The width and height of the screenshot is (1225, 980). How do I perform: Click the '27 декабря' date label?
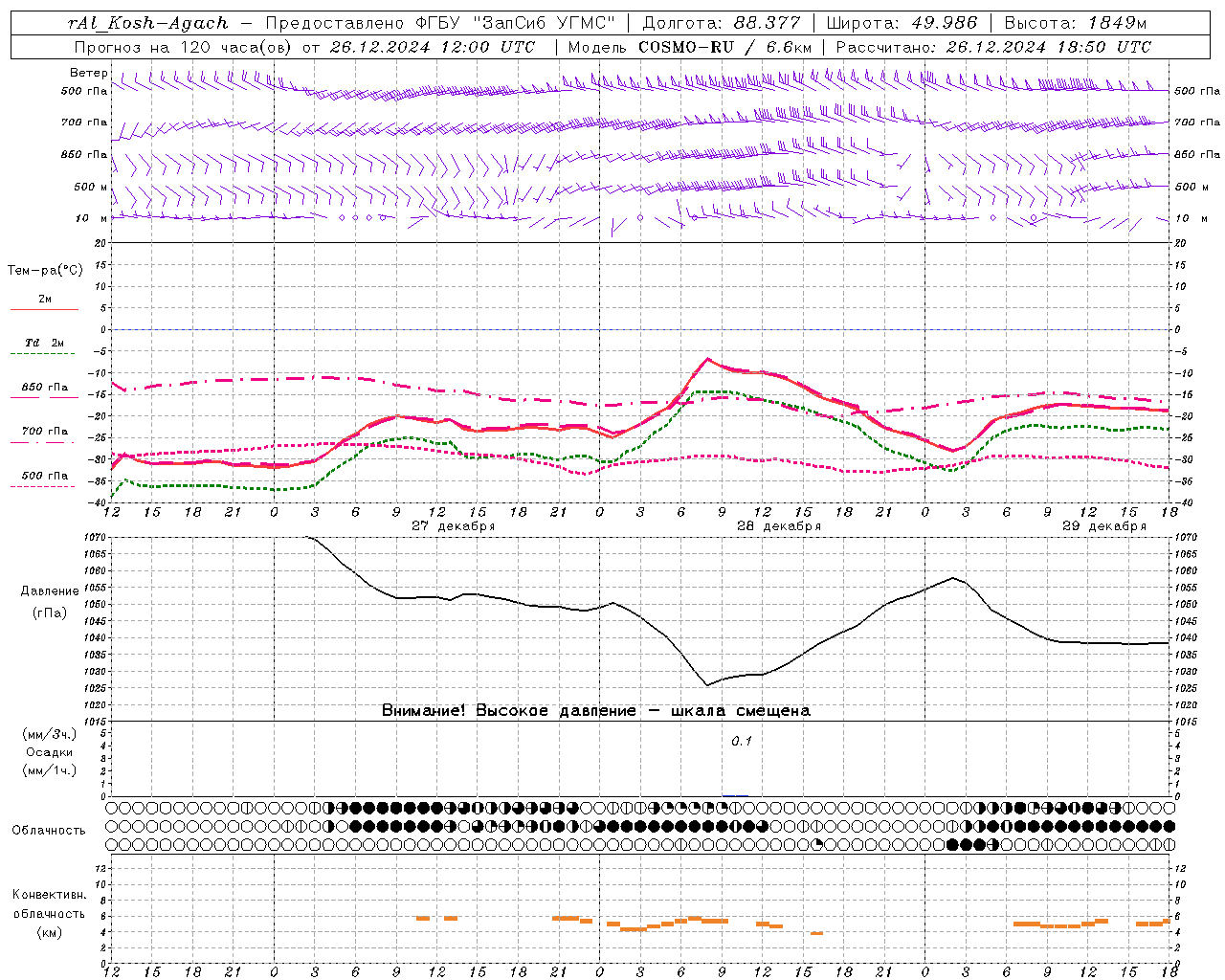pos(453,526)
